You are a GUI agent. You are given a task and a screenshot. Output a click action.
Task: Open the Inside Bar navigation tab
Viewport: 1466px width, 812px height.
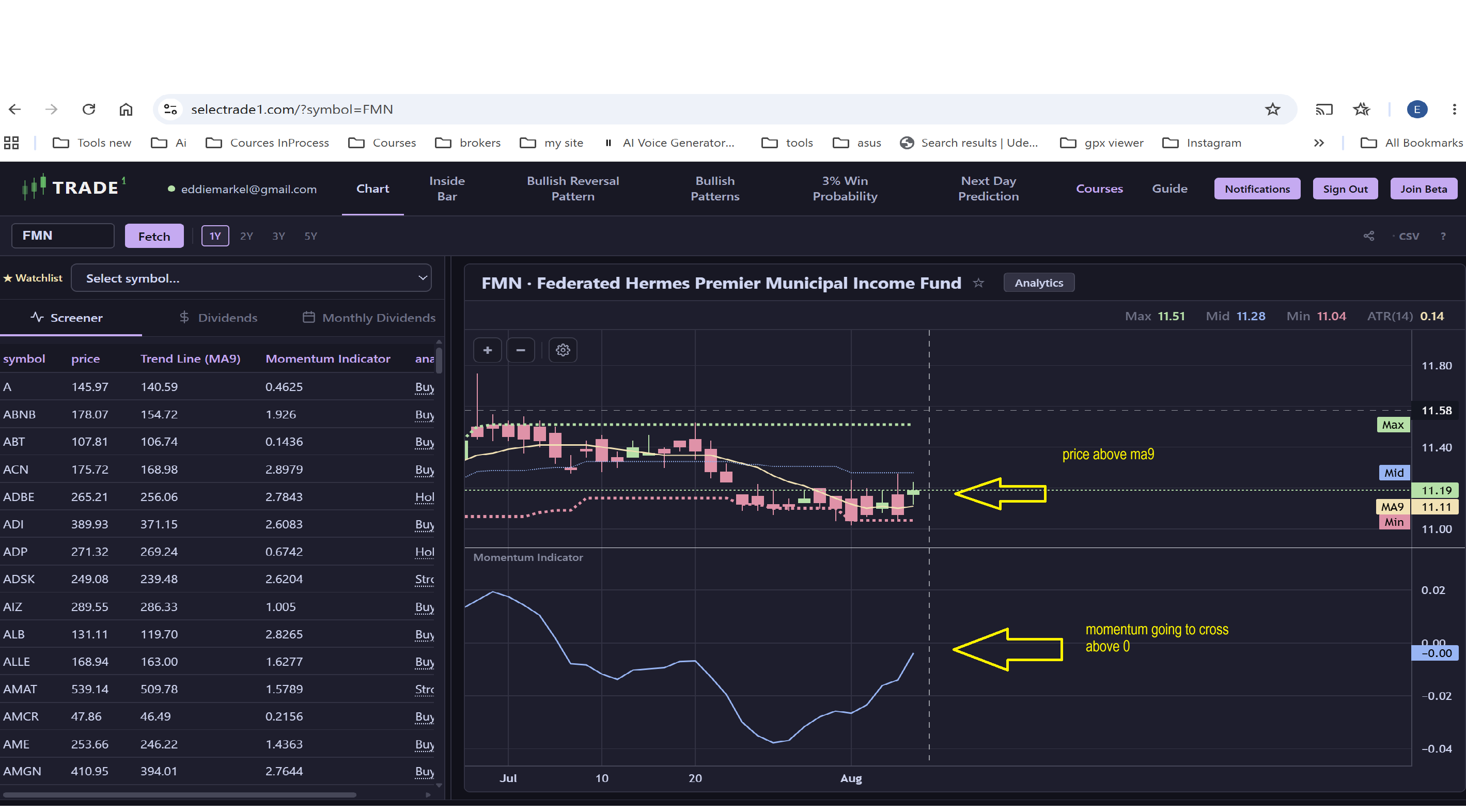[447, 189]
